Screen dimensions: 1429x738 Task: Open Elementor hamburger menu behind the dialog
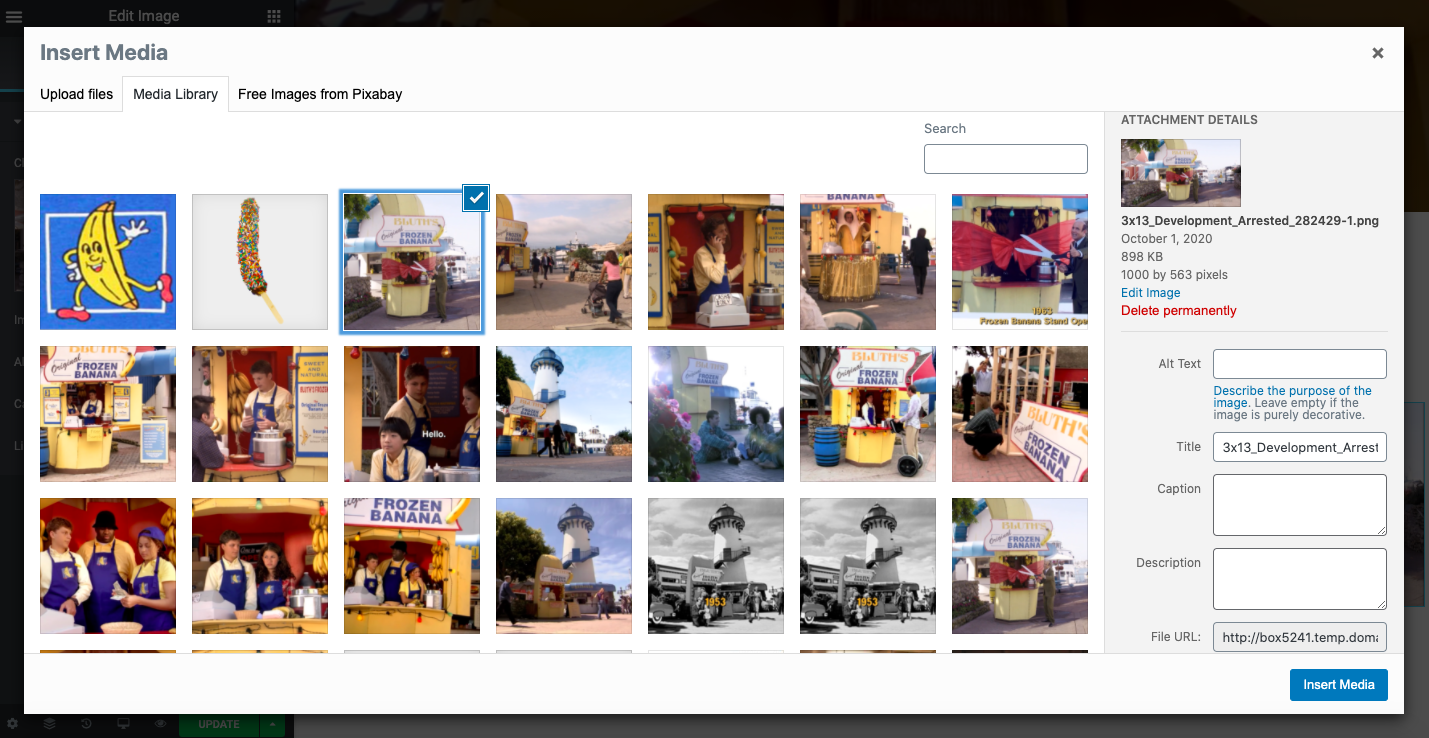[14, 16]
